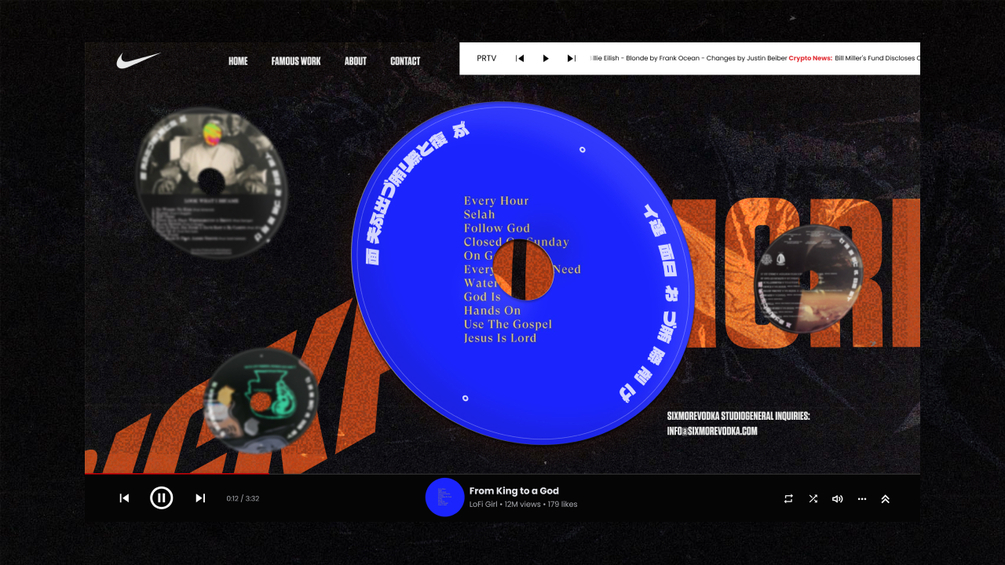
Task: Click the Every Hour track title
Action: 496,201
